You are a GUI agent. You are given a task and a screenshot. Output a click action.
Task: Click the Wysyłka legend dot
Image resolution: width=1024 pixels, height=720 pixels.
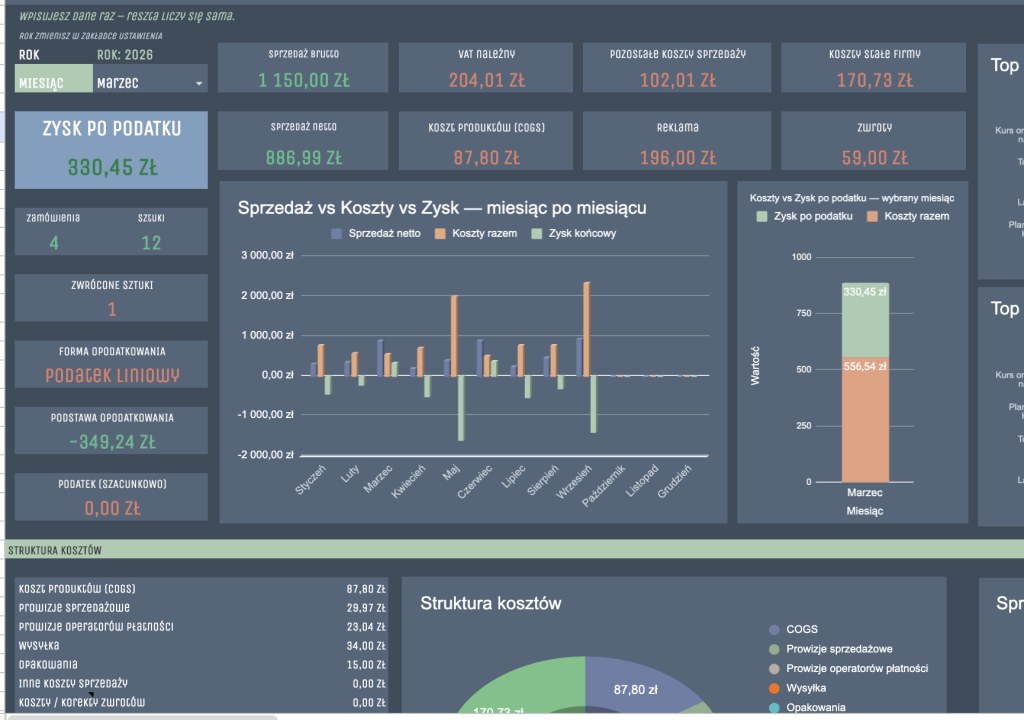click(x=774, y=689)
